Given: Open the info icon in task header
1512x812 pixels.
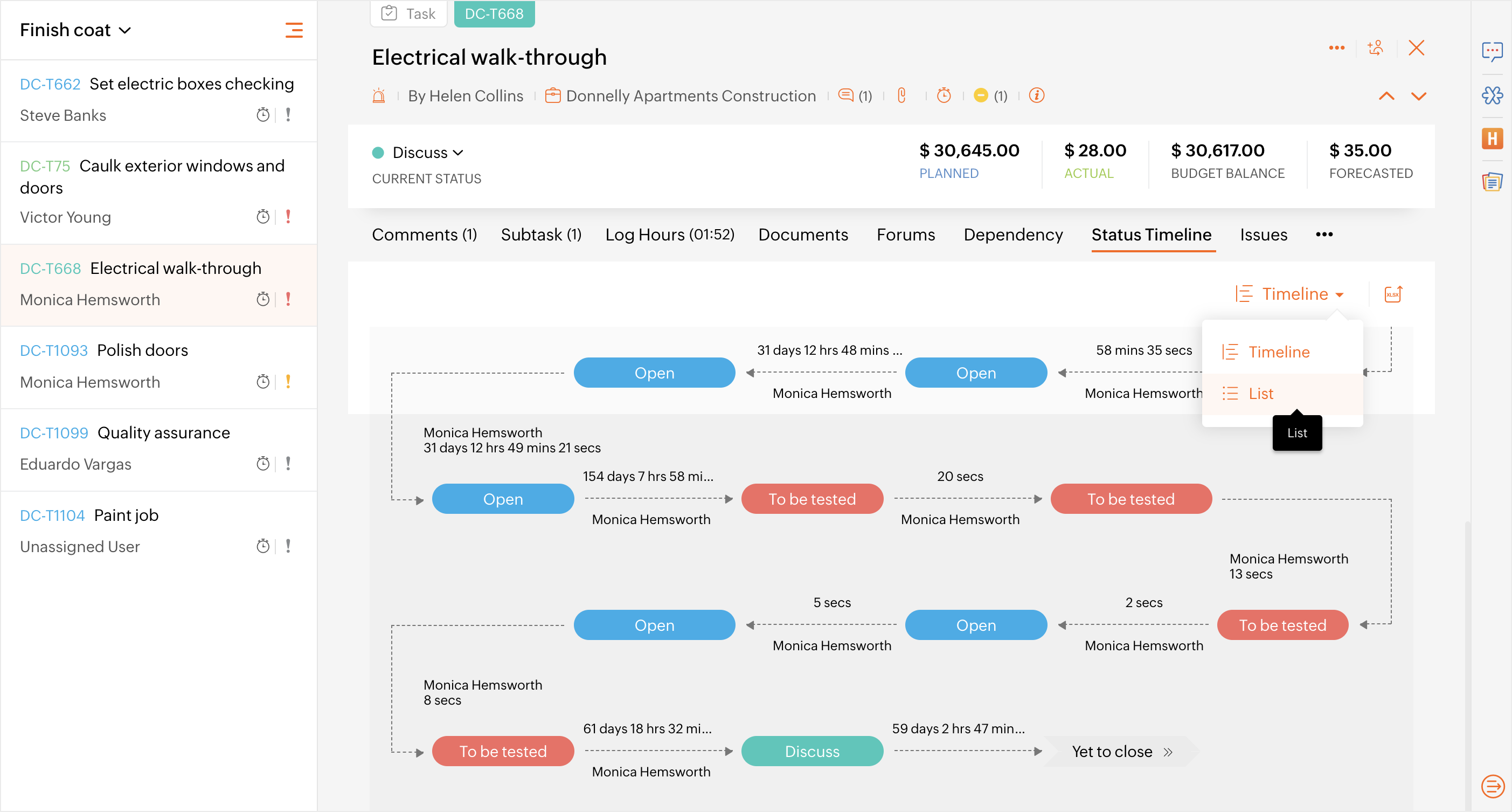Looking at the screenshot, I should pos(1037,95).
